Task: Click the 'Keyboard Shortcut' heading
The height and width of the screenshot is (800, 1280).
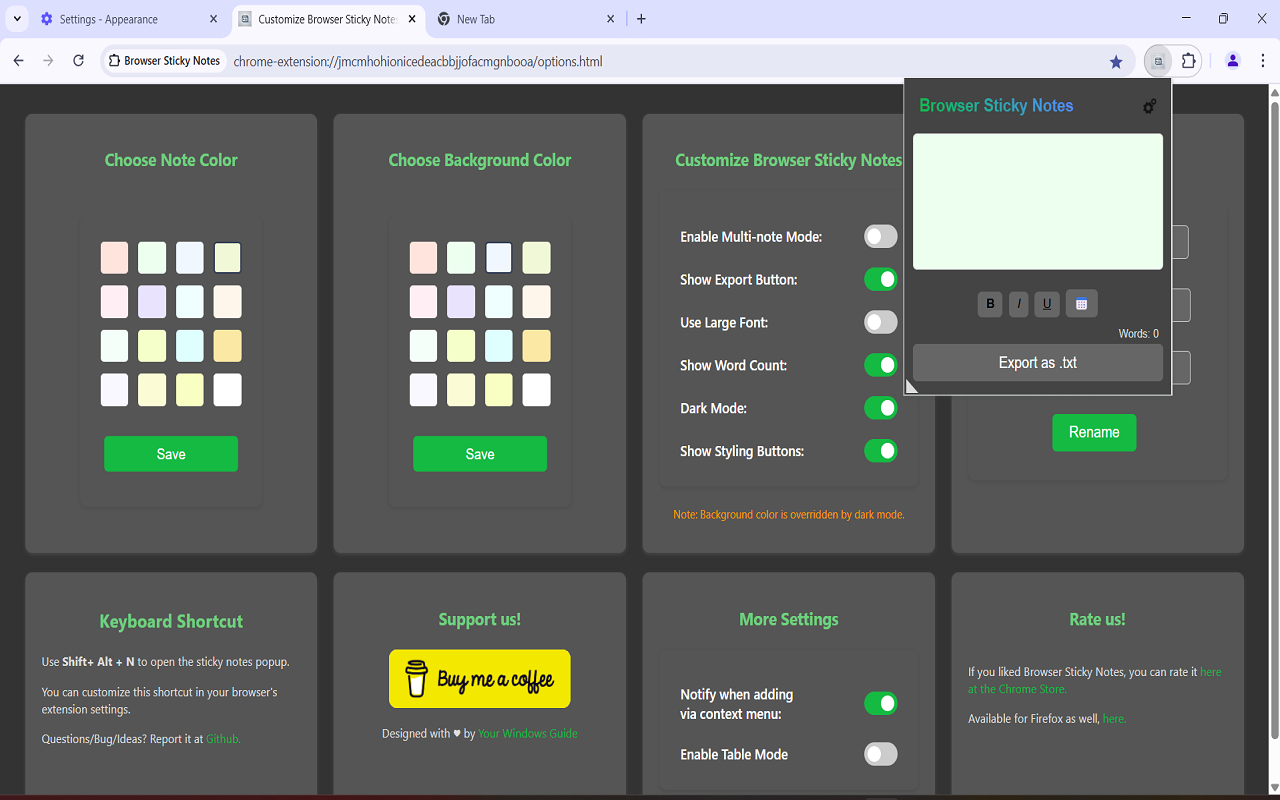Action: click(x=171, y=622)
